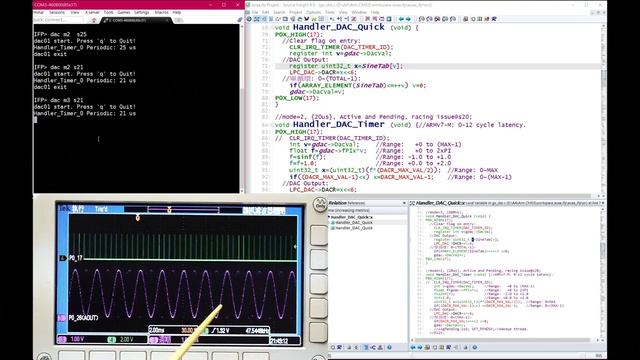The height and width of the screenshot is (360, 640).
Task: Open the View menu in MobaXterm
Action: click(75, 13)
